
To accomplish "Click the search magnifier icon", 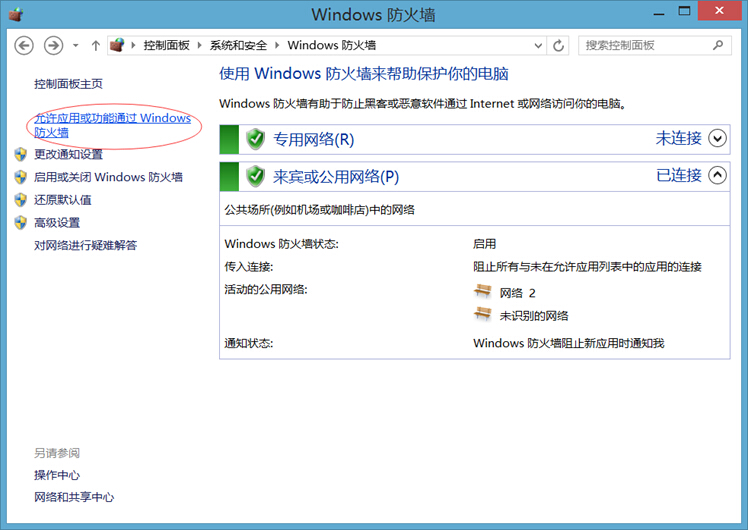I will click(718, 45).
